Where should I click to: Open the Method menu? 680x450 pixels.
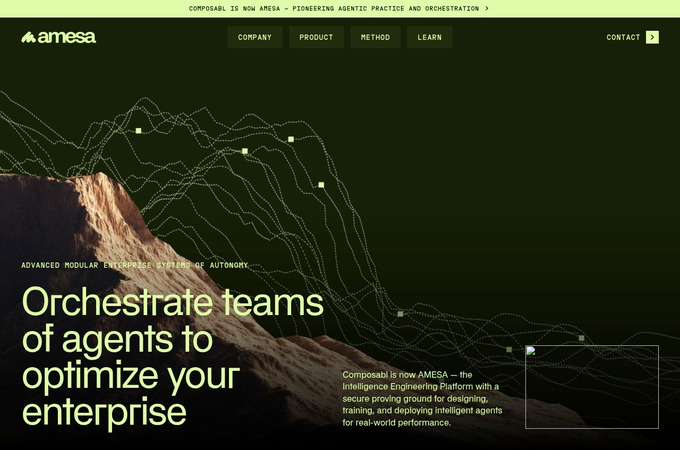pyautogui.click(x=375, y=37)
